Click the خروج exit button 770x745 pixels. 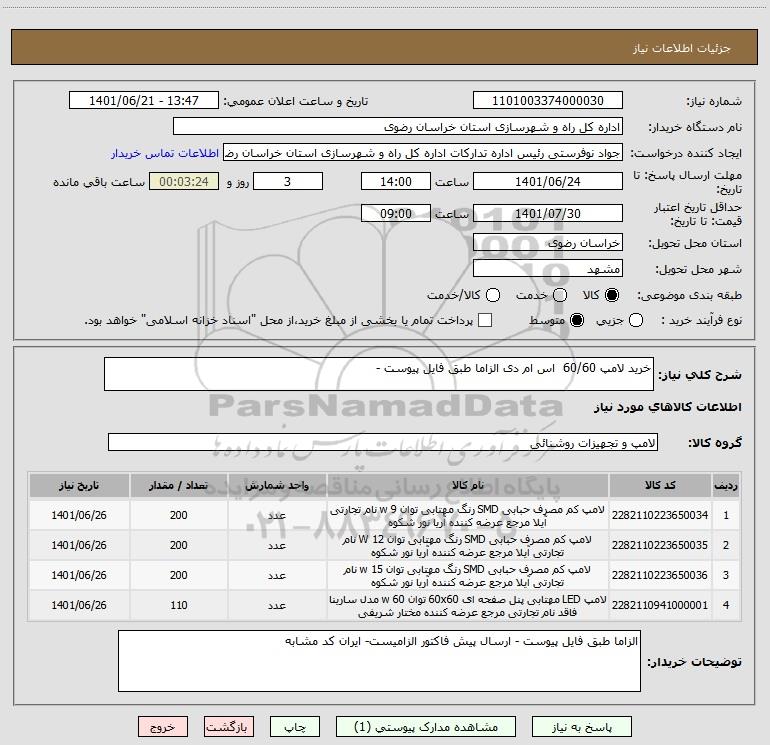pos(163,727)
